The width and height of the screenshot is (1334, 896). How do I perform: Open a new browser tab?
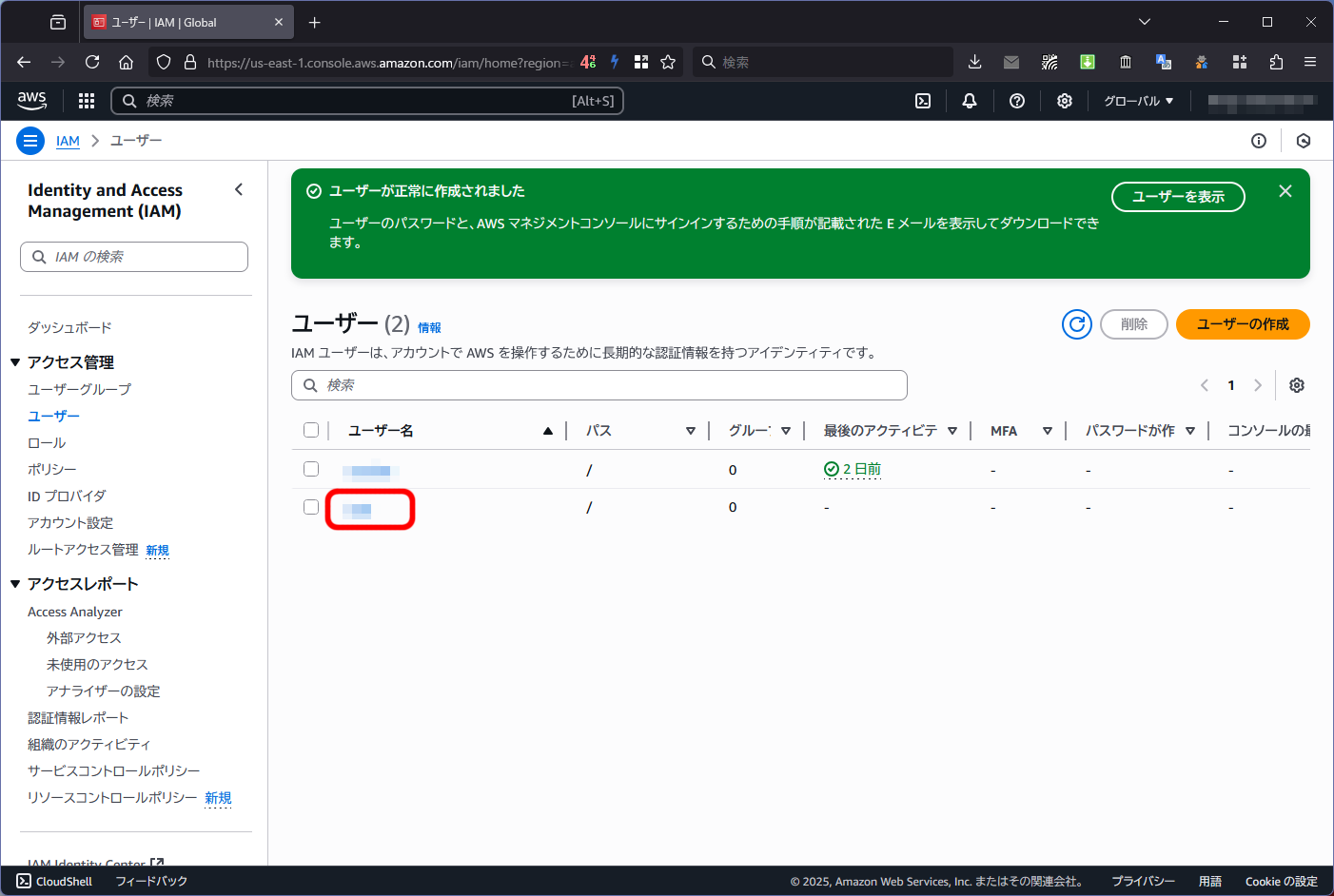pyautogui.click(x=315, y=22)
